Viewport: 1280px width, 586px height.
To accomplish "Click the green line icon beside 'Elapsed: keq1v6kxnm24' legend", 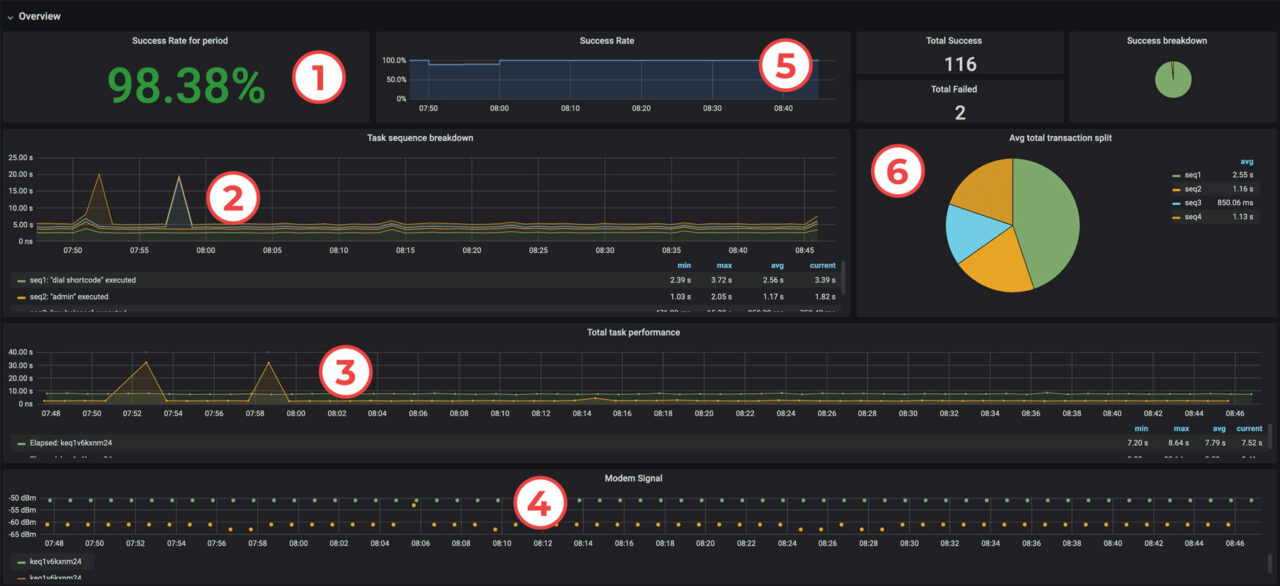I will click(x=23, y=442).
